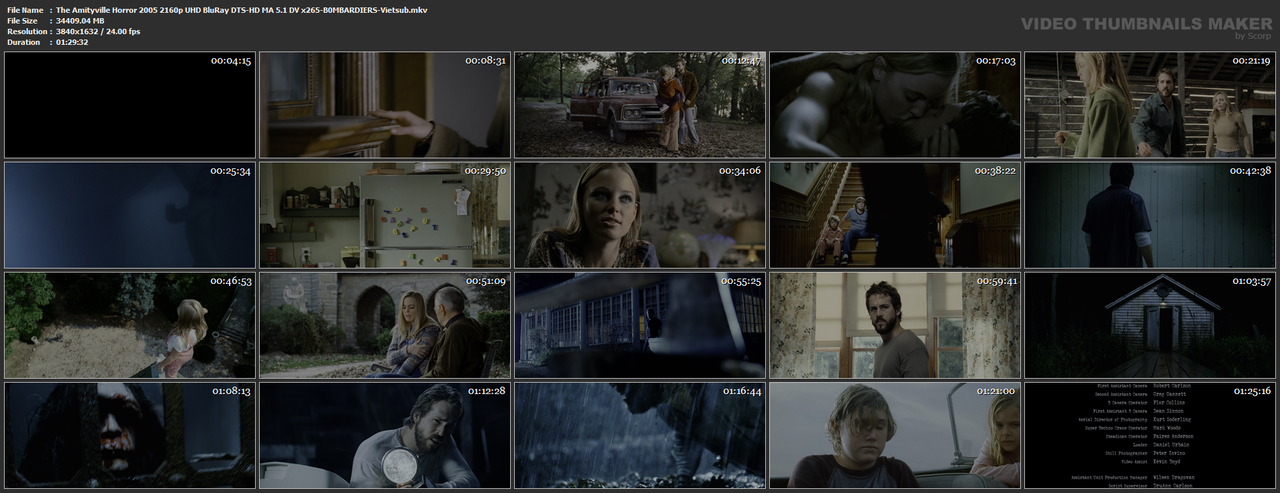
Task: Select the rainy broken window thumbnail 01:16:44
Action: point(640,435)
